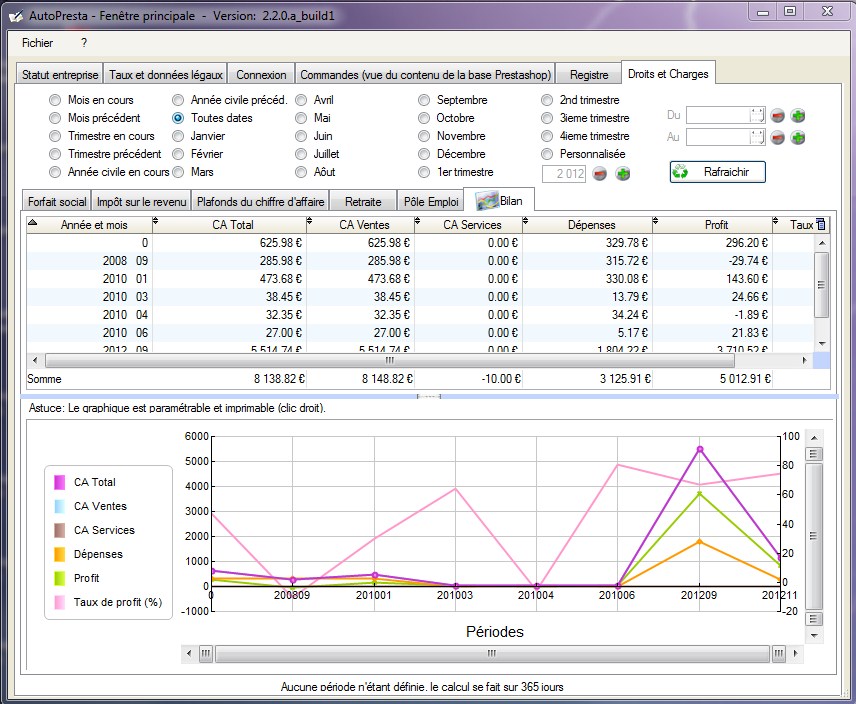Select the Trimestre précédent option
The image size is (856, 704).
click(55, 154)
